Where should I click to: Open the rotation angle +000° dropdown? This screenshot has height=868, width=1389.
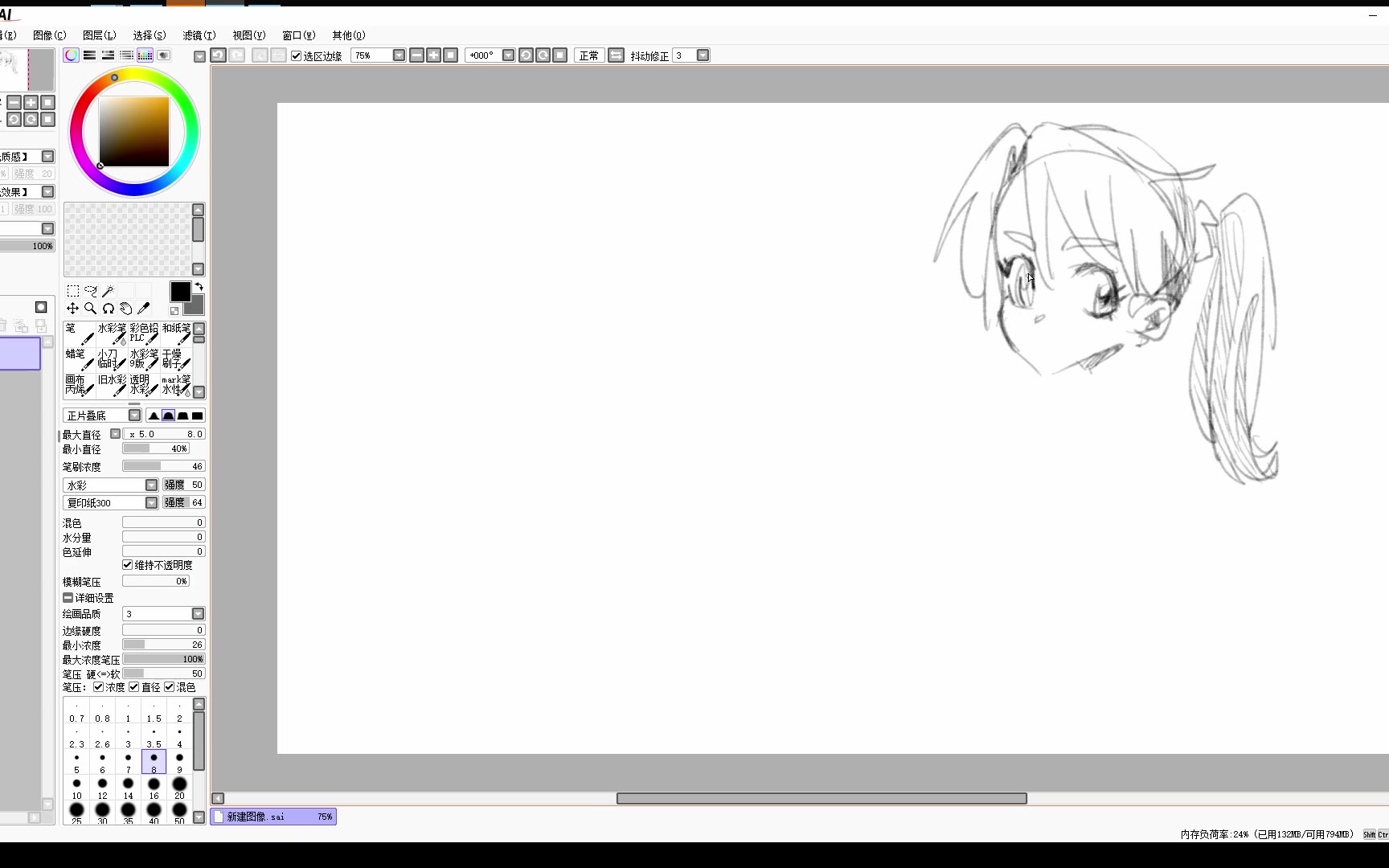[x=508, y=55]
